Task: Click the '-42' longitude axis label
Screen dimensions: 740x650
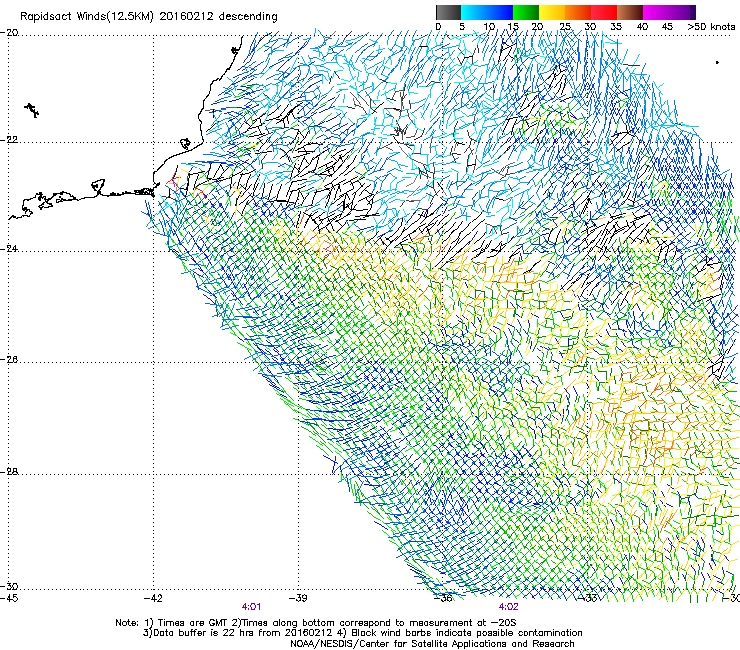Action: click(x=153, y=598)
